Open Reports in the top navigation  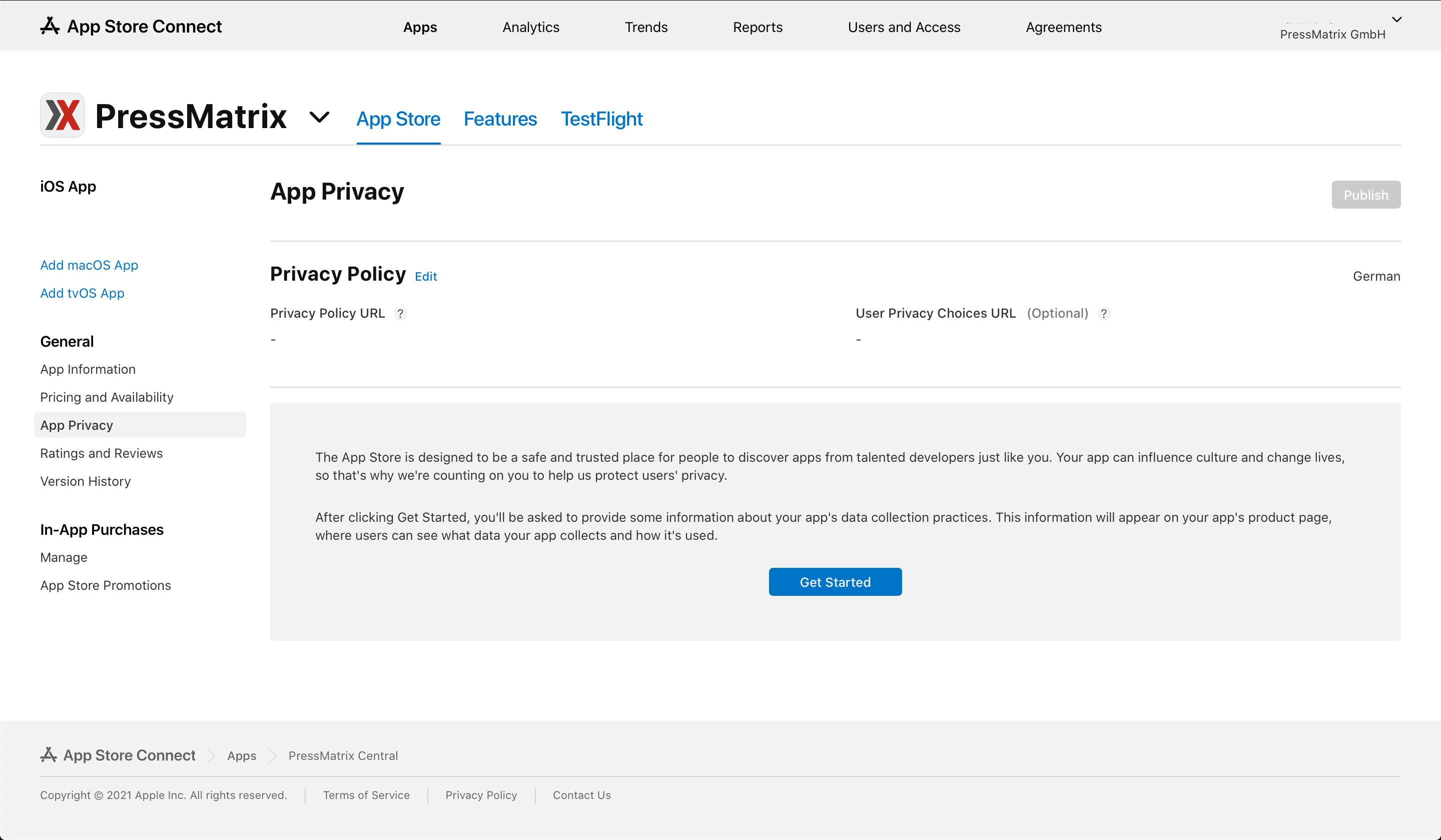pos(758,27)
